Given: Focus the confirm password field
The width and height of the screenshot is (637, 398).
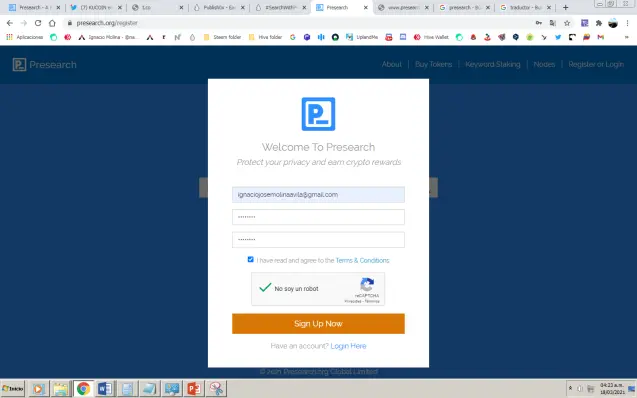Looking at the screenshot, I should coord(318,240).
